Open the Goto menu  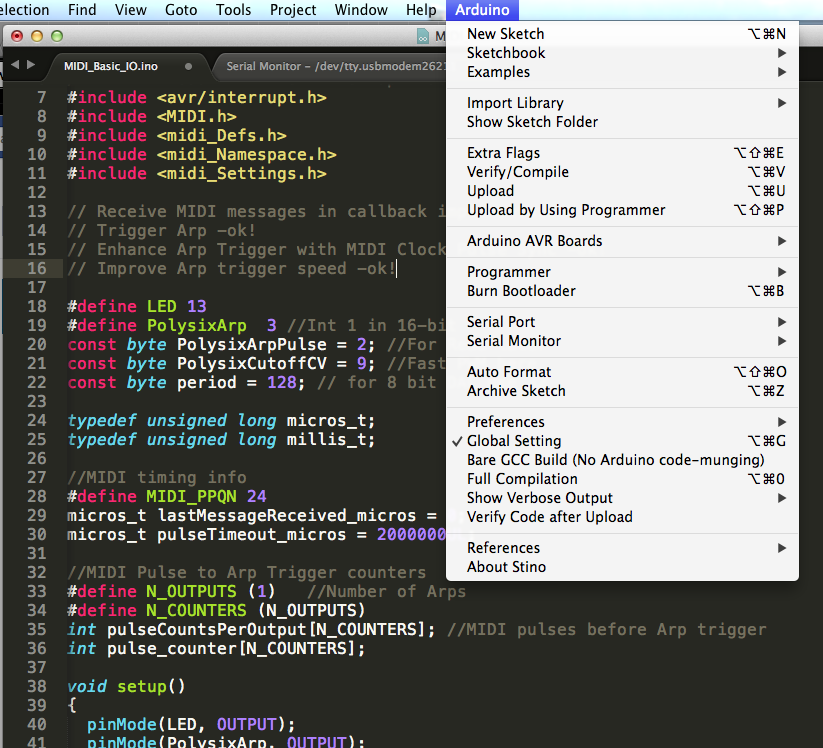click(x=181, y=10)
